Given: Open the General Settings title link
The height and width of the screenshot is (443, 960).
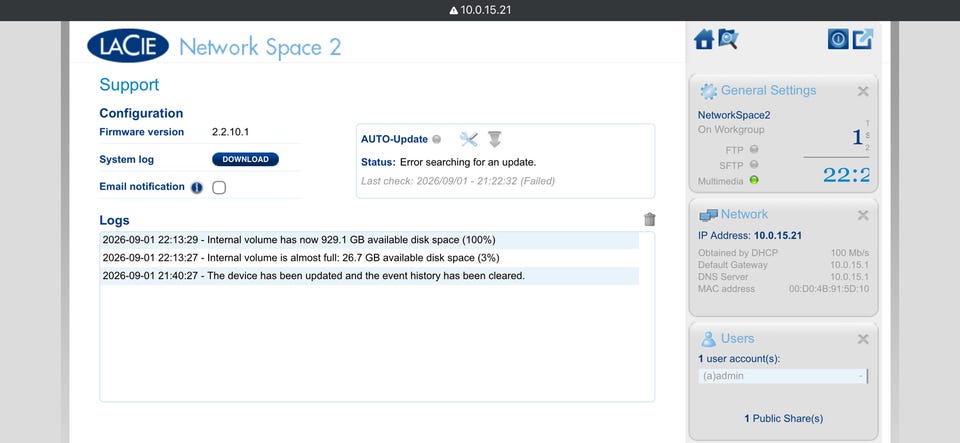Looking at the screenshot, I should point(768,91).
